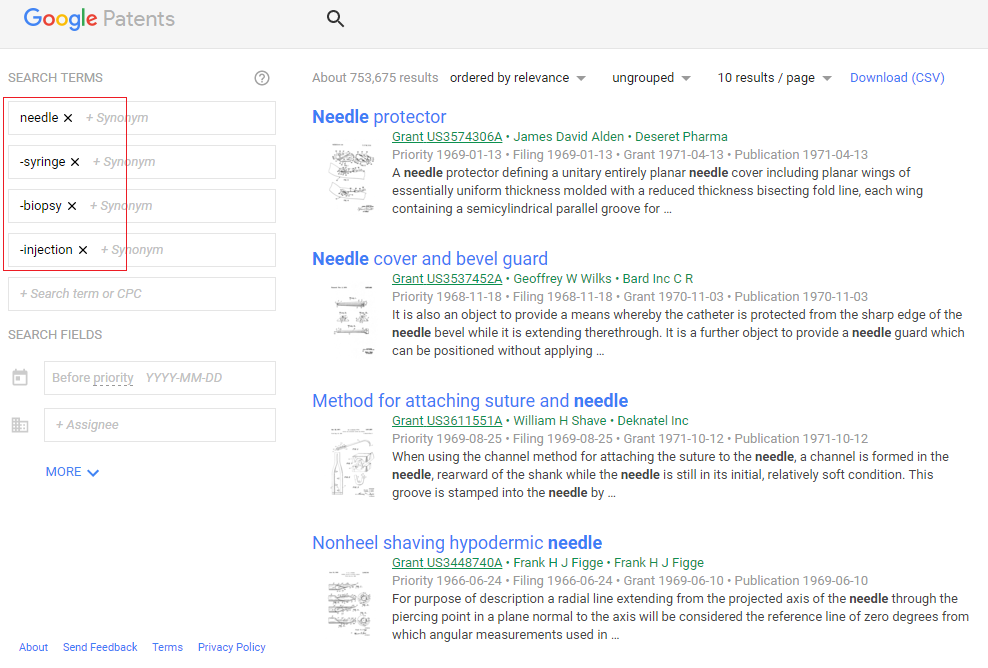Open the Needle protector result
Screen dimensions: 988x668
coord(379,117)
